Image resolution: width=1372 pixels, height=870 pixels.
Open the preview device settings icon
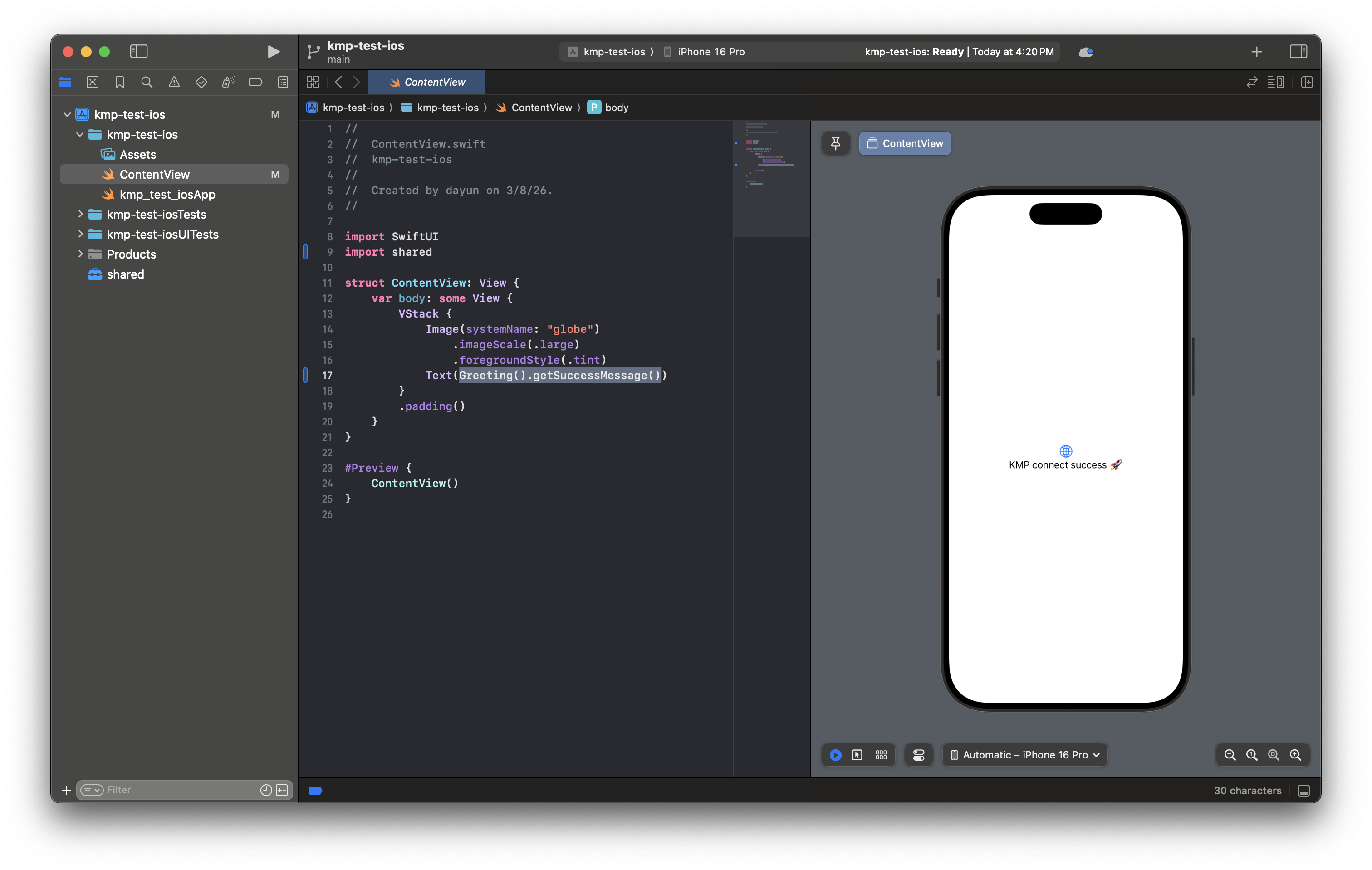918,754
